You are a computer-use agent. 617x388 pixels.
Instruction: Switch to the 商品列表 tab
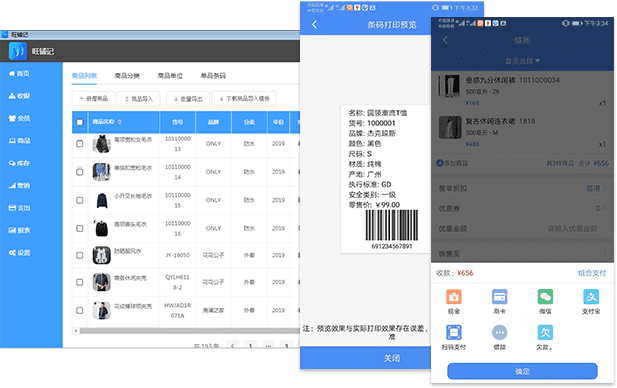click(x=84, y=76)
